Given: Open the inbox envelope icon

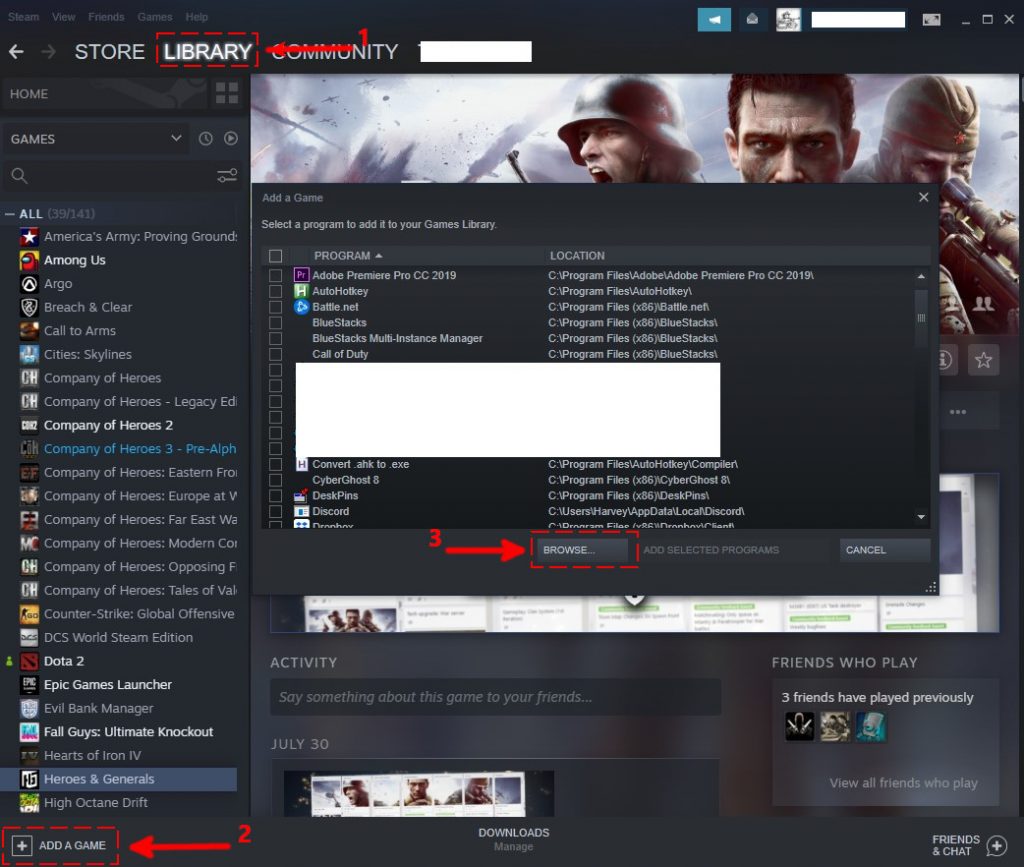Looking at the screenshot, I should (x=752, y=20).
